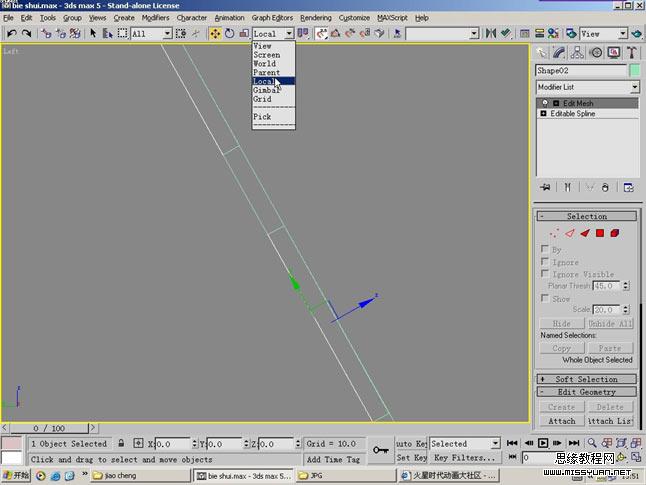The width and height of the screenshot is (646, 485).
Task: Toggle absolute/offset transform type-in mode
Action: (138, 443)
